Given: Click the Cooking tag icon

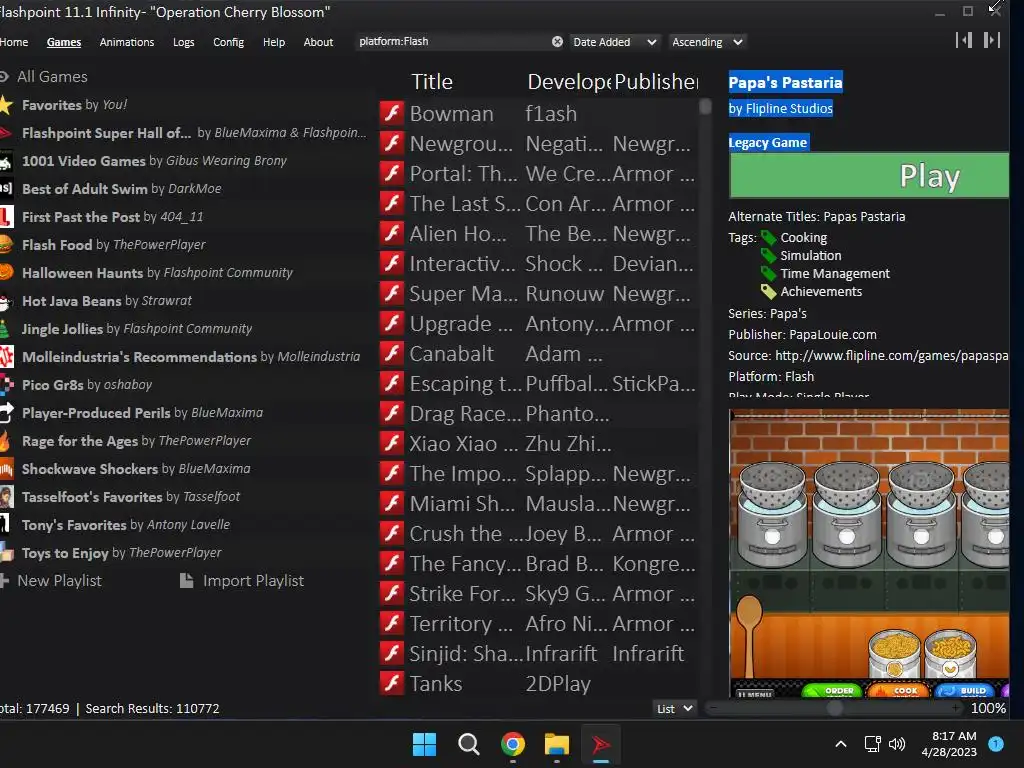Looking at the screenshot, I should point(769,238).
